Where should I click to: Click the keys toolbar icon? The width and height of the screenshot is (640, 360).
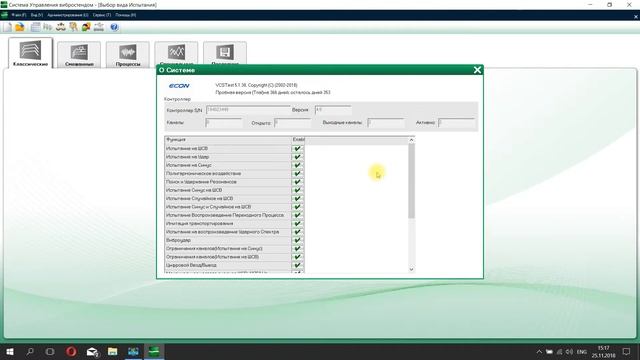(x=73, y=27)
